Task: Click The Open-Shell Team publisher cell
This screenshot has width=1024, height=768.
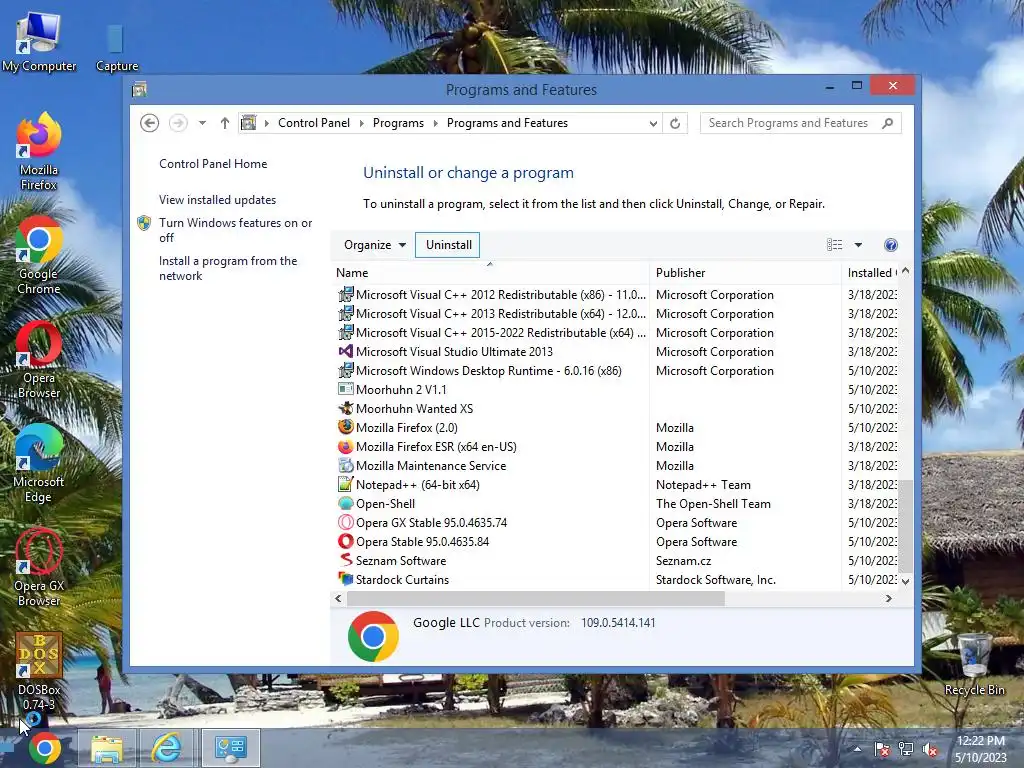Action: tap(713, 504)
